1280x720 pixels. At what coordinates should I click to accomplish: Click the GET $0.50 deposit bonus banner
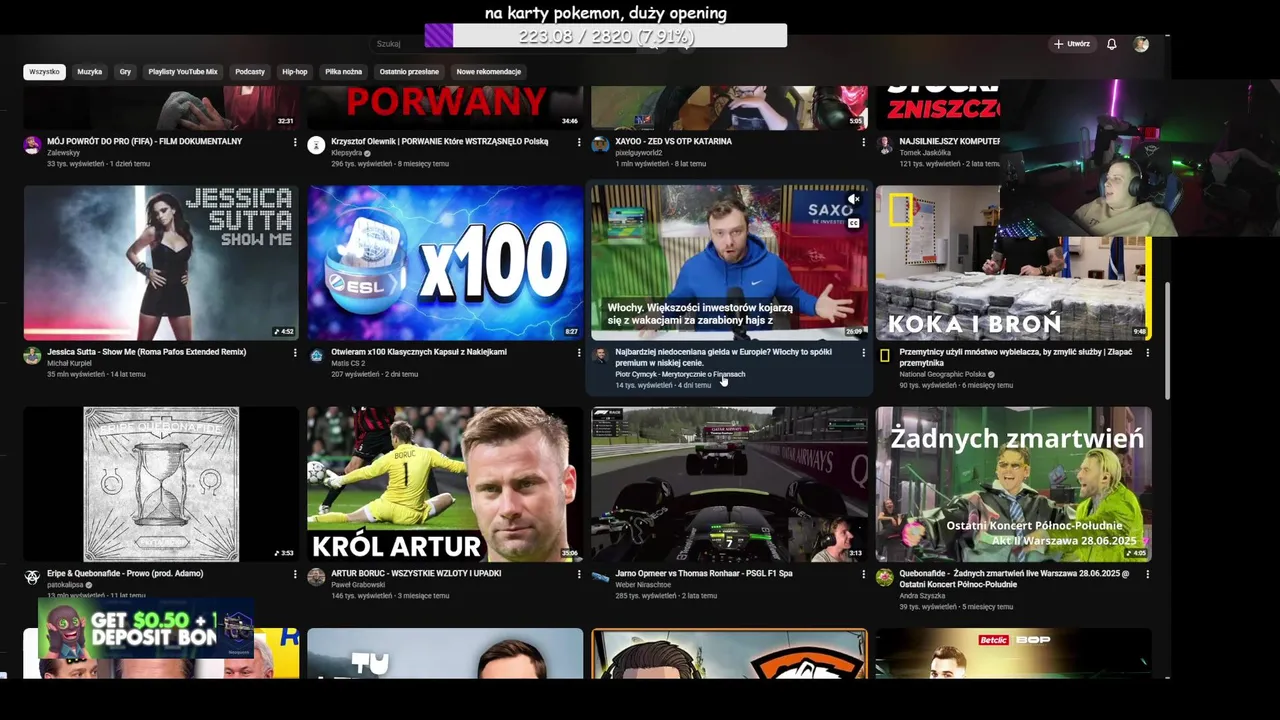[x=146, y=629]
